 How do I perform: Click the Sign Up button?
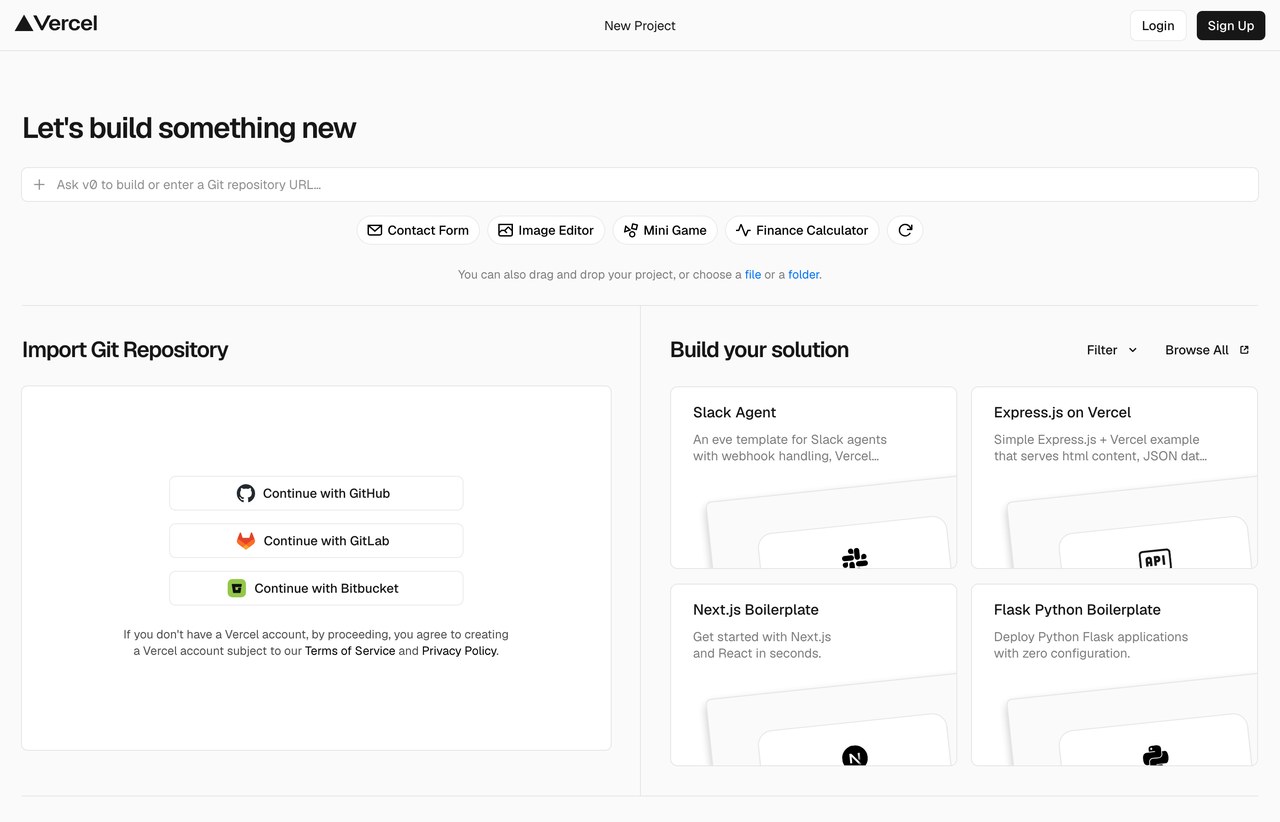1231,26
